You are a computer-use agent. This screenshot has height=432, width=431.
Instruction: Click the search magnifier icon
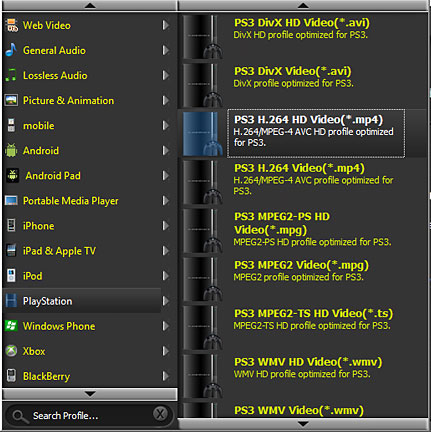[x=20, y=416]
